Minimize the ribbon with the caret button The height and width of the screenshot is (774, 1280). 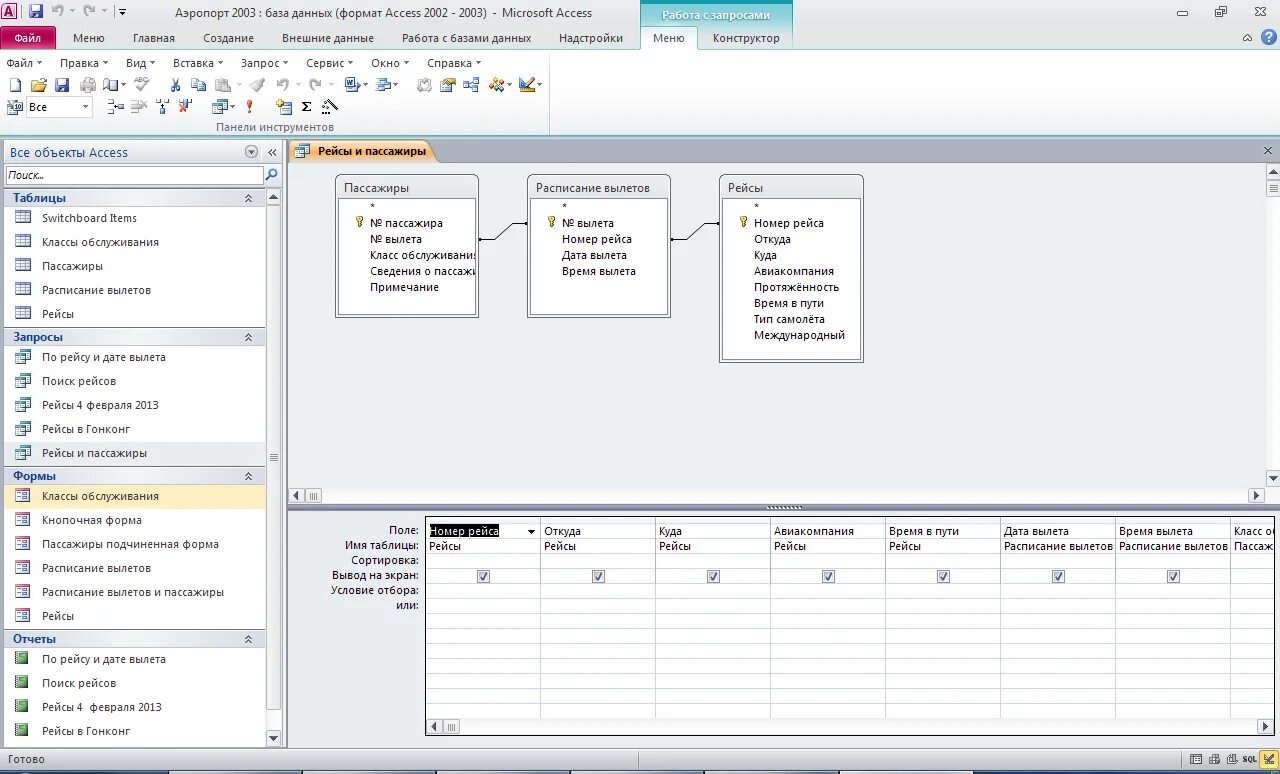coord(1247,38)
